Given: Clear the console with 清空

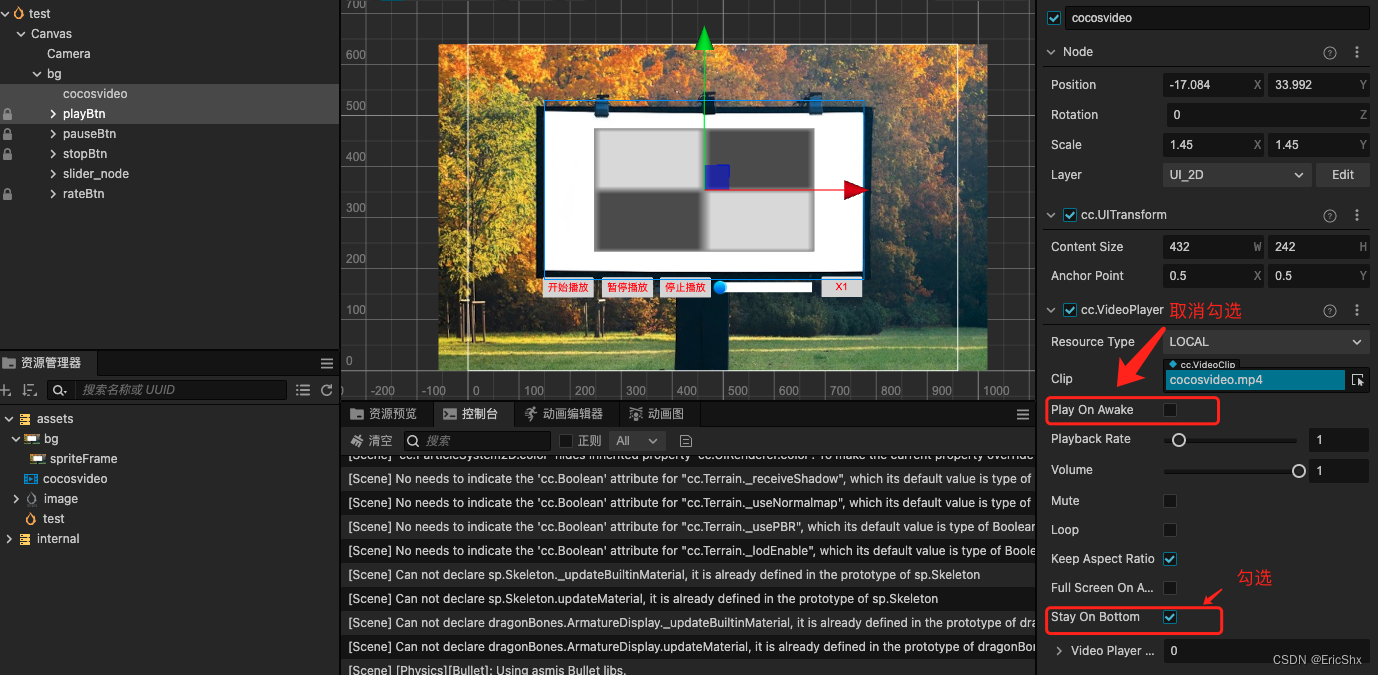Looking at the screenshot, I should [371, 441].
